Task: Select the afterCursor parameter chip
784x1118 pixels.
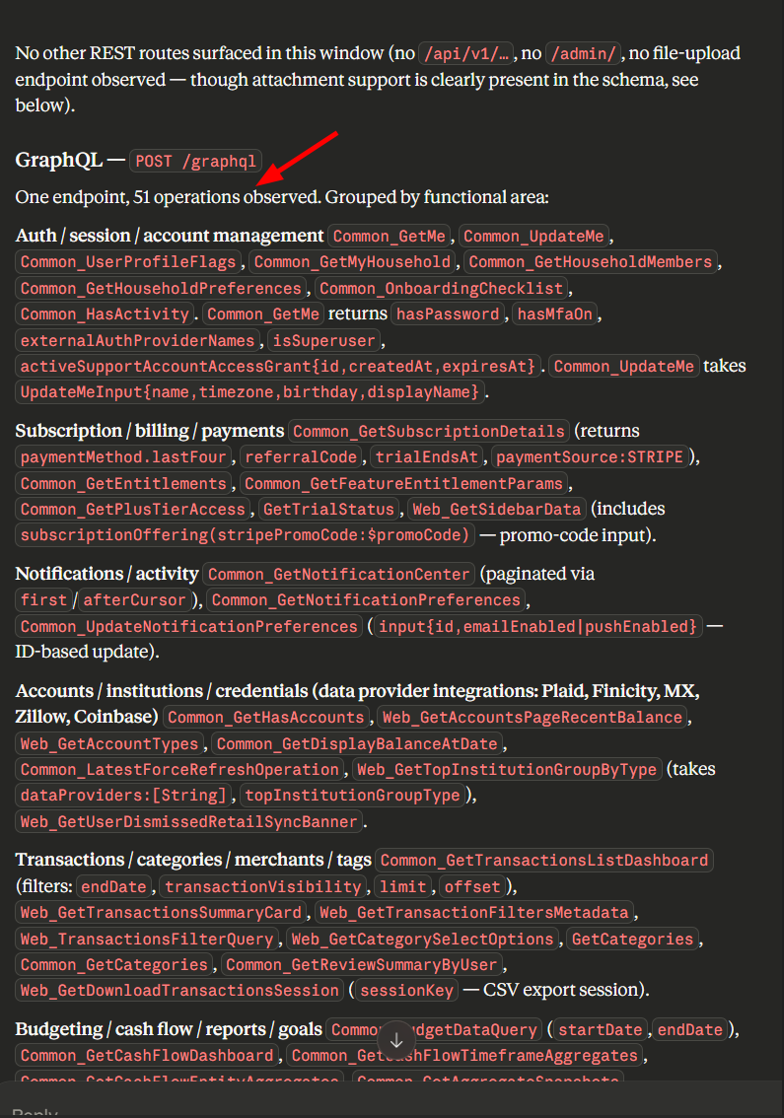Action: 134,600
